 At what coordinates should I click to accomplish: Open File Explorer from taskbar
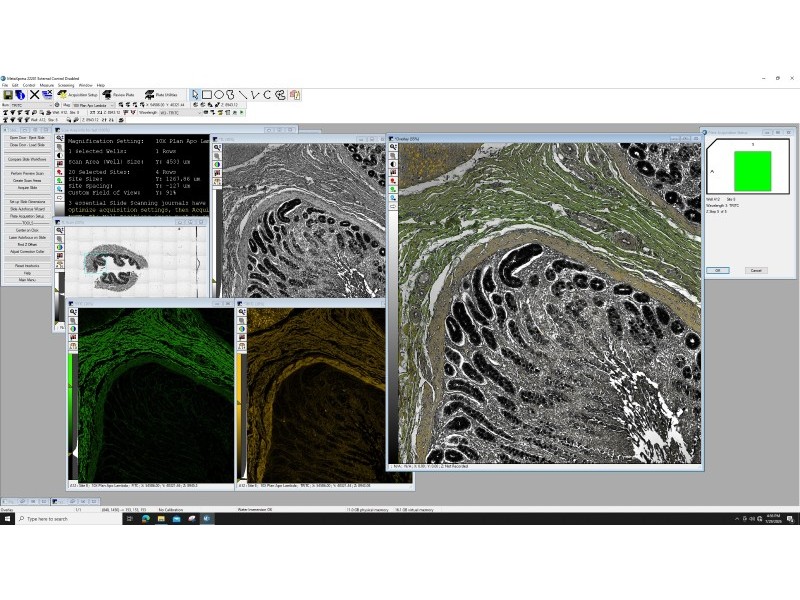click(161, 519)
